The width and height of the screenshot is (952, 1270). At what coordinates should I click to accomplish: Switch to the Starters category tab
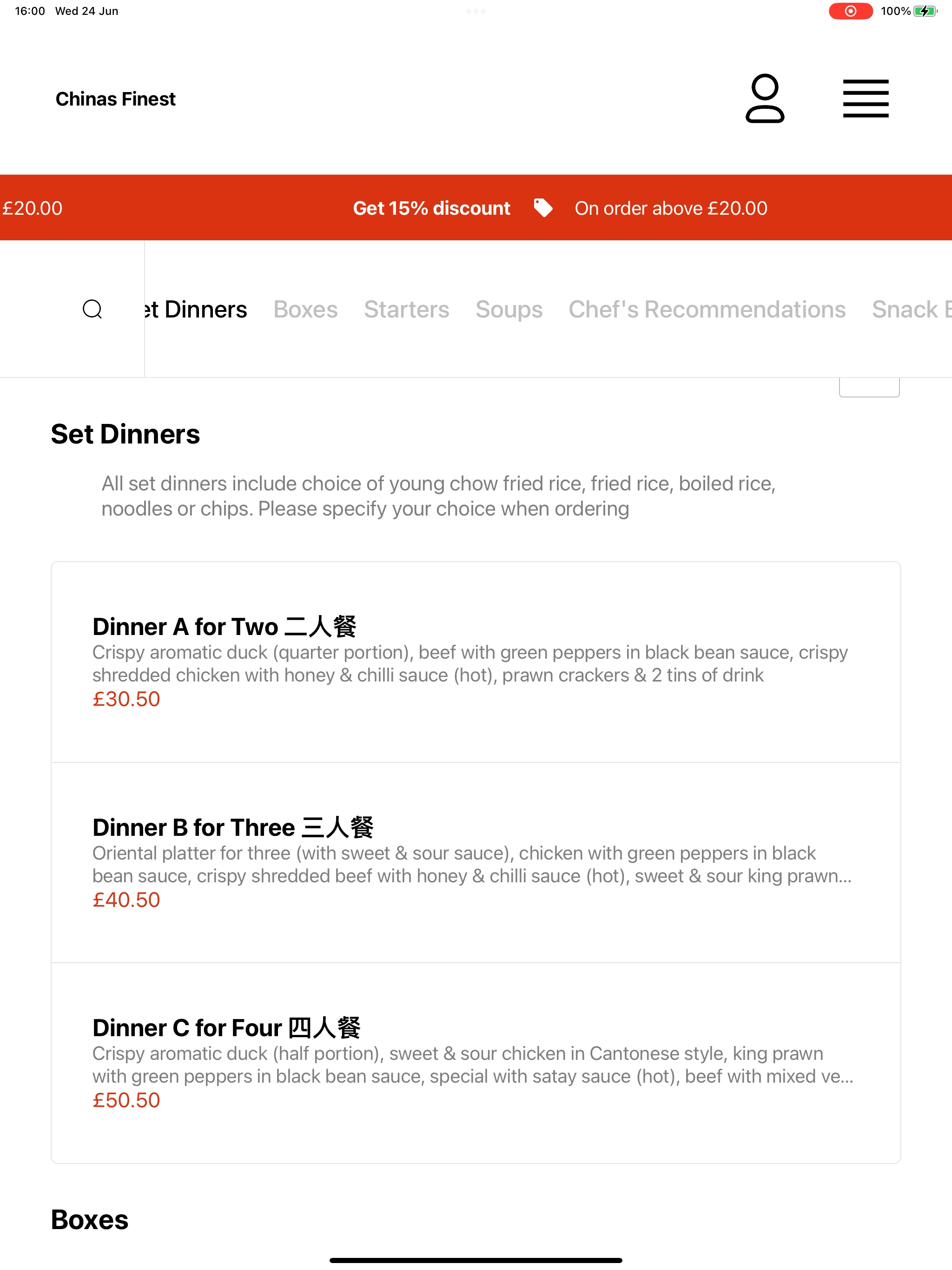[x=407, y=309]
